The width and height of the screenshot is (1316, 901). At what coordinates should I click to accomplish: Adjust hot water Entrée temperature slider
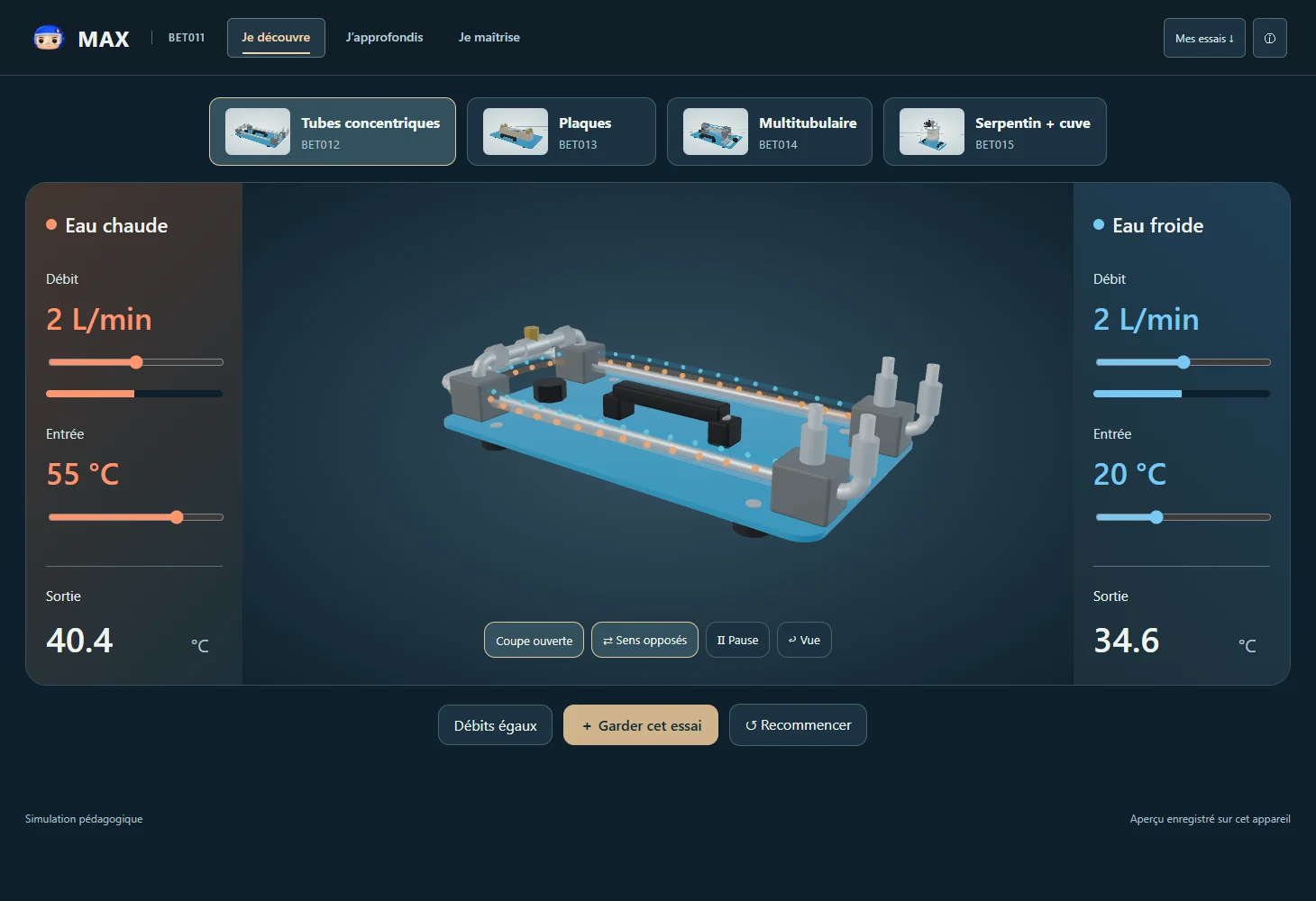point(177,517)
